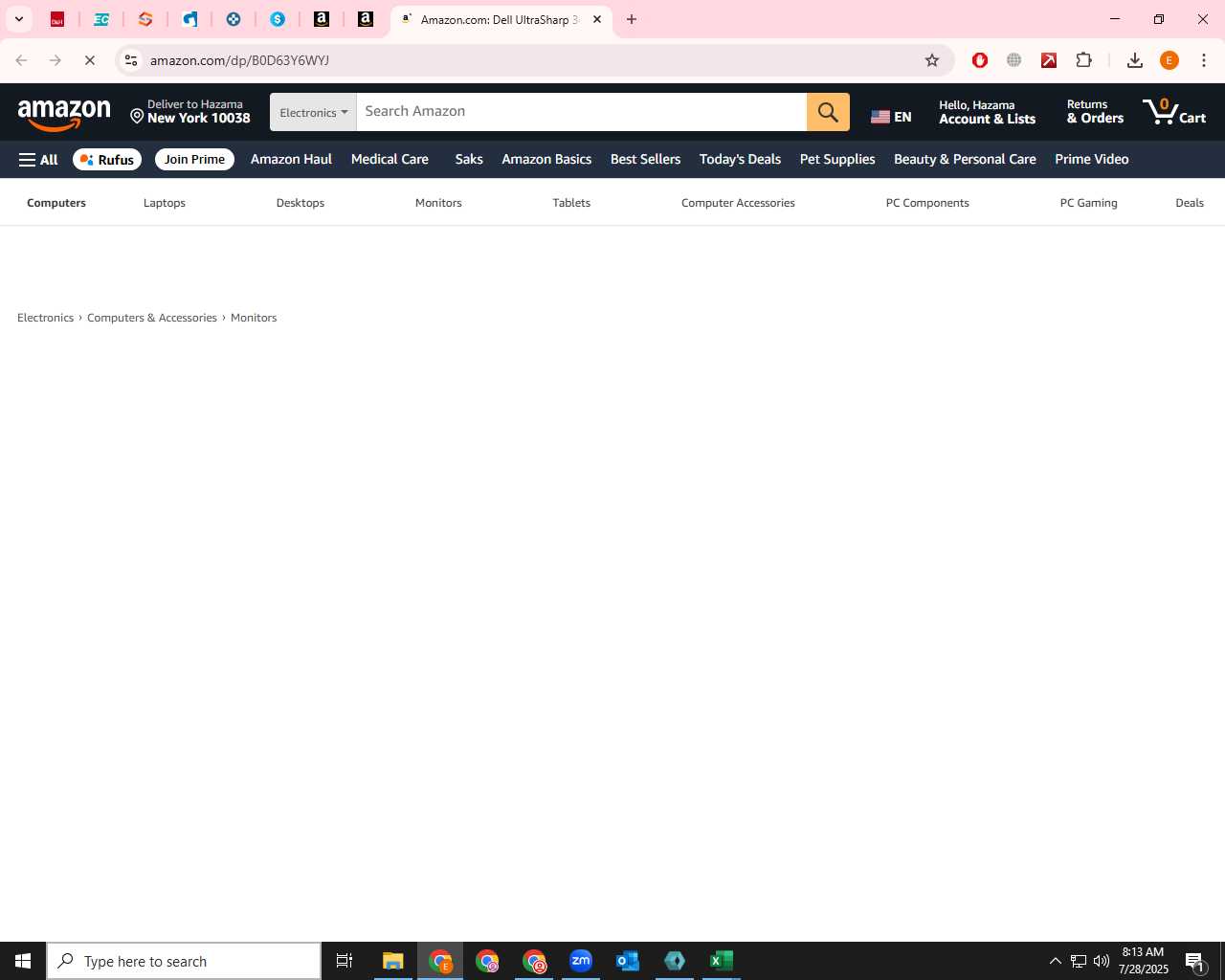Stop loading the page

(x=89, y=60)
